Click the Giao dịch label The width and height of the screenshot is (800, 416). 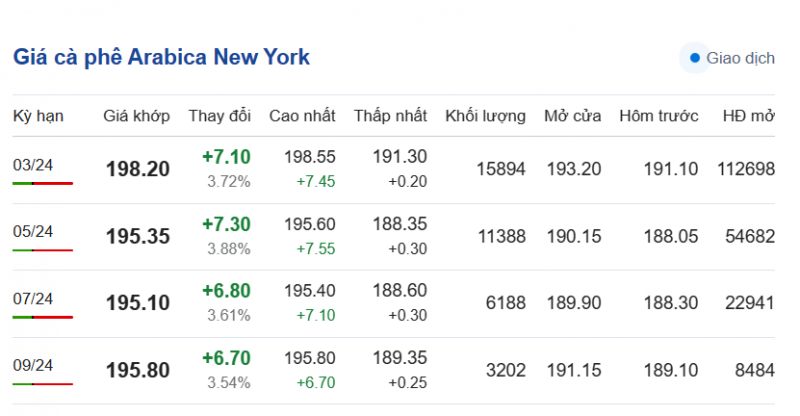click(x=740, y=58)
